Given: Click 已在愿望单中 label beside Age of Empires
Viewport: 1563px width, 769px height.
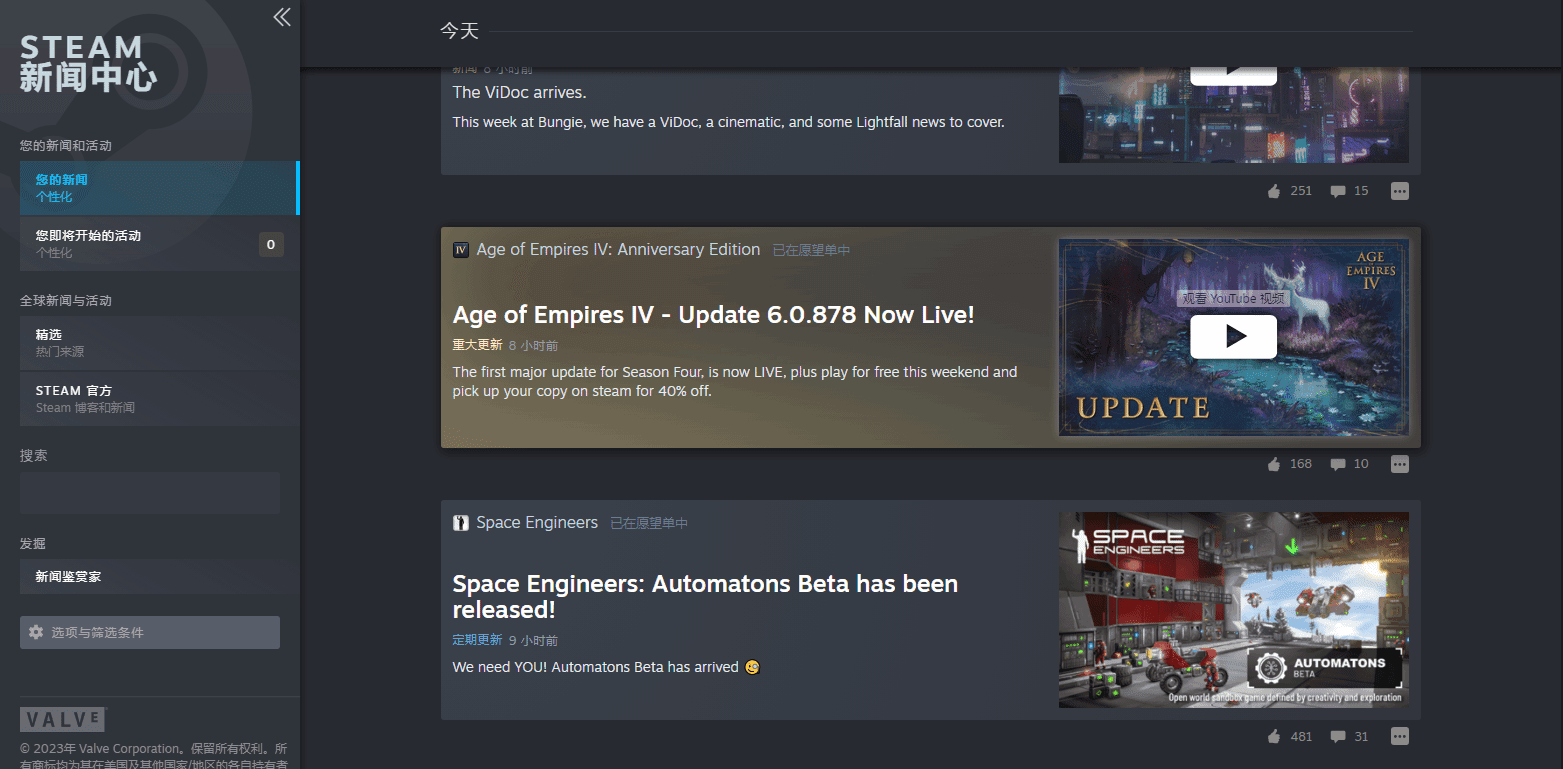Looking at the screenshot, I should tap(811, 250).
